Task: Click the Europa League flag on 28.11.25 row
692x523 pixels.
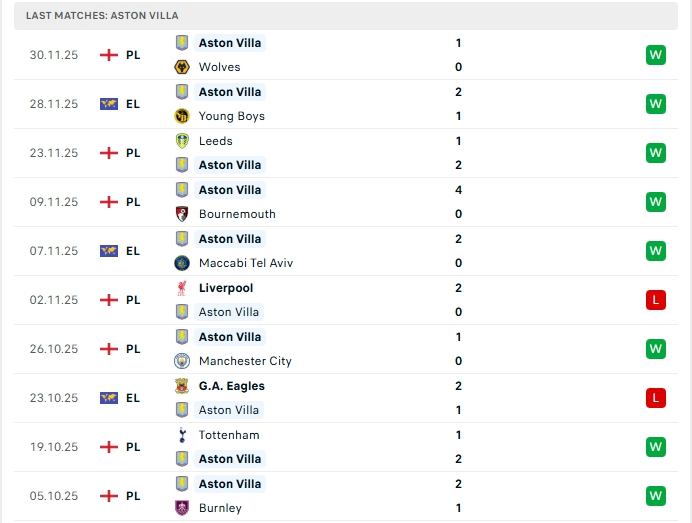Action: tap(109, 104)
